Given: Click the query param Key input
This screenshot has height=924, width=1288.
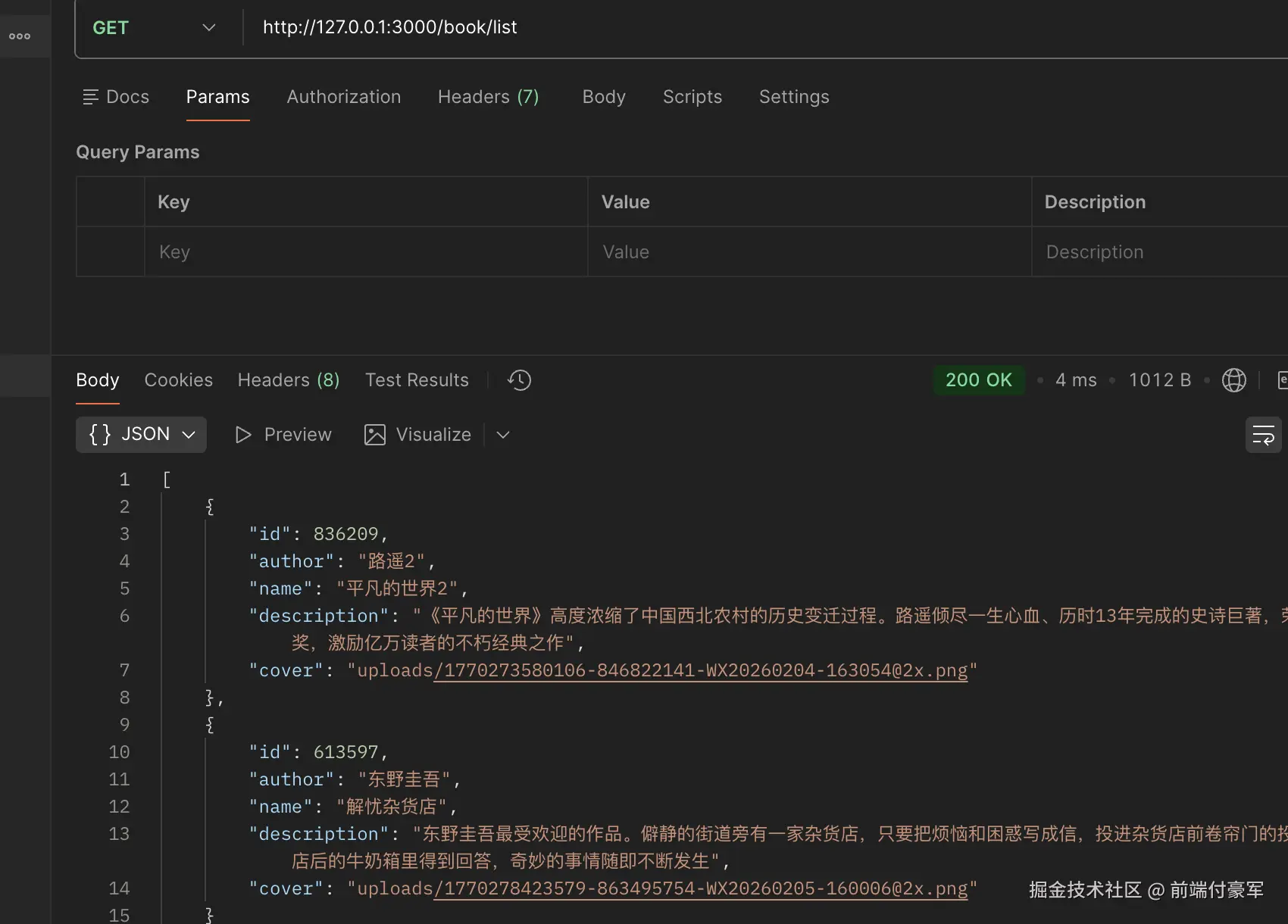Looking at the screenshot, I should 366,252.
